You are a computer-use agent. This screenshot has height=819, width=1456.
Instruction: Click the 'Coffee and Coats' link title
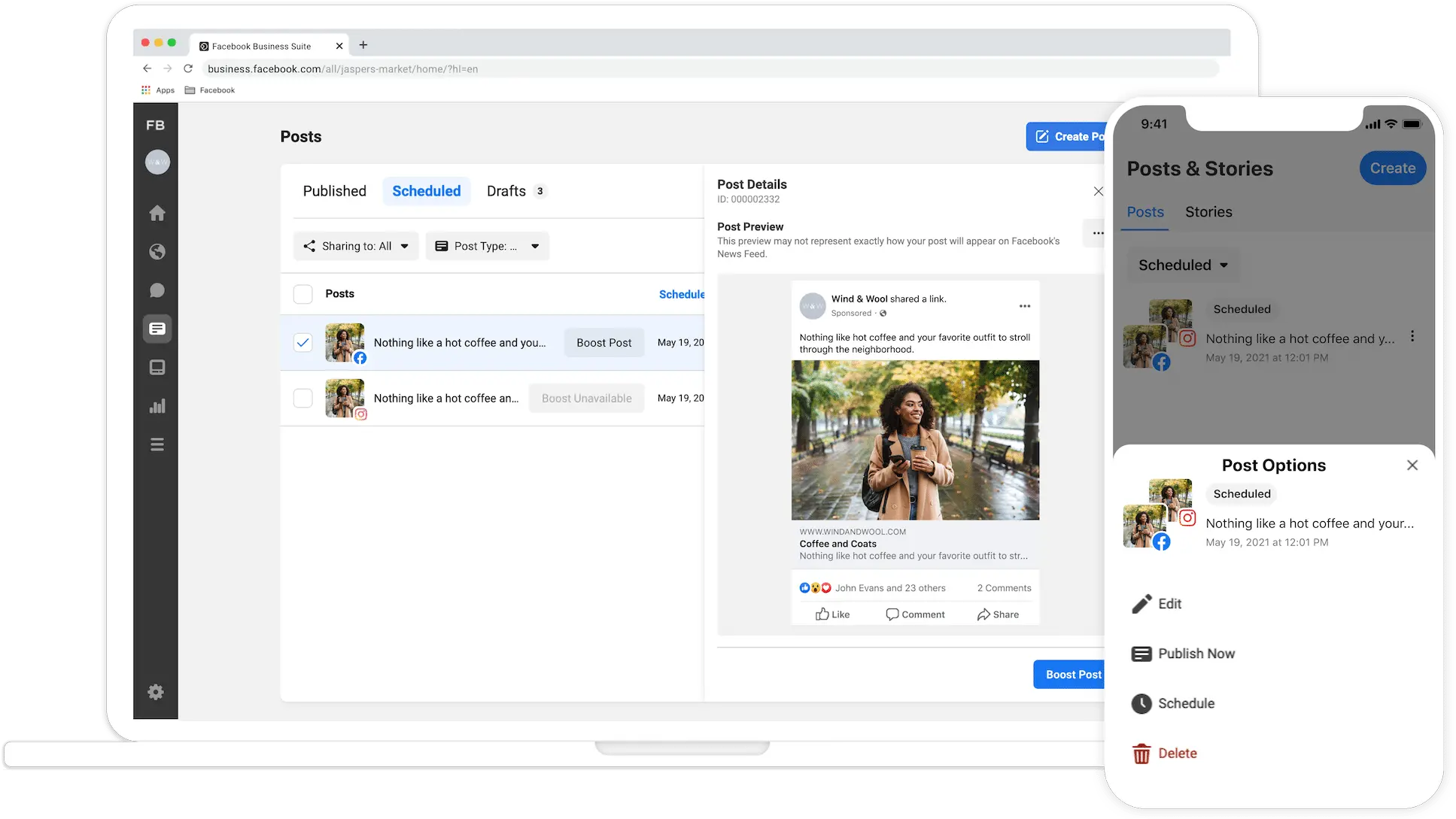point(837,544)
